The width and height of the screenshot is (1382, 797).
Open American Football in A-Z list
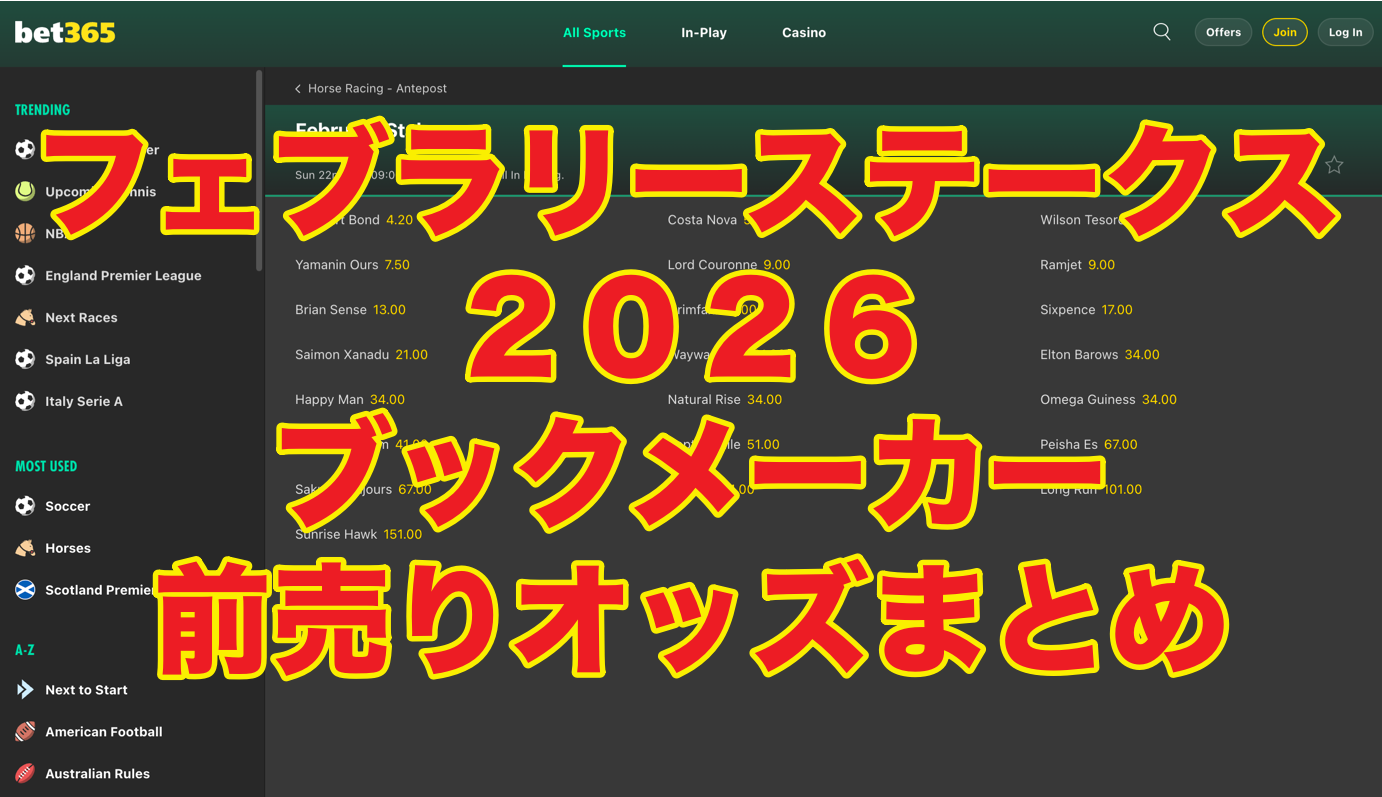(103, 732)
